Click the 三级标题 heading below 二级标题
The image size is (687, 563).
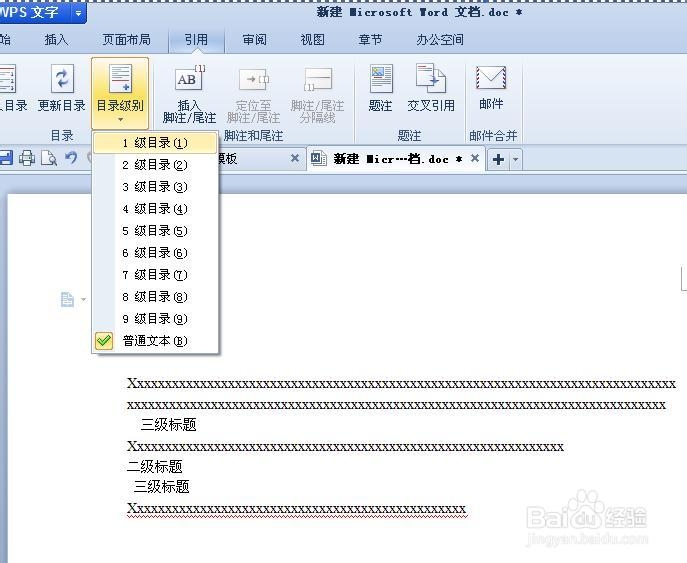coord(162,486)
